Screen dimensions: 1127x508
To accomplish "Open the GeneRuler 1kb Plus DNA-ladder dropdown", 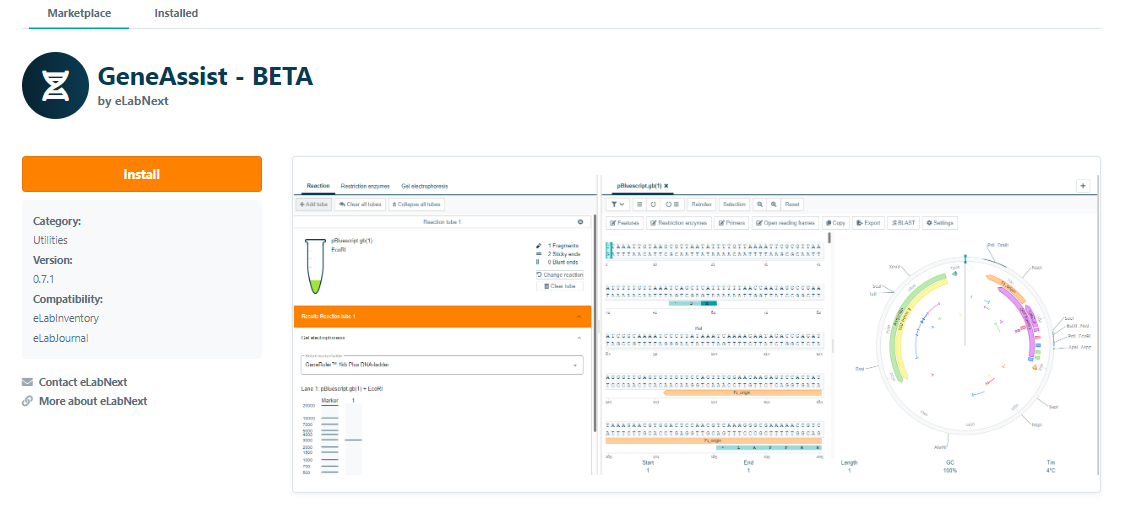I will click(x=440, y=366).
